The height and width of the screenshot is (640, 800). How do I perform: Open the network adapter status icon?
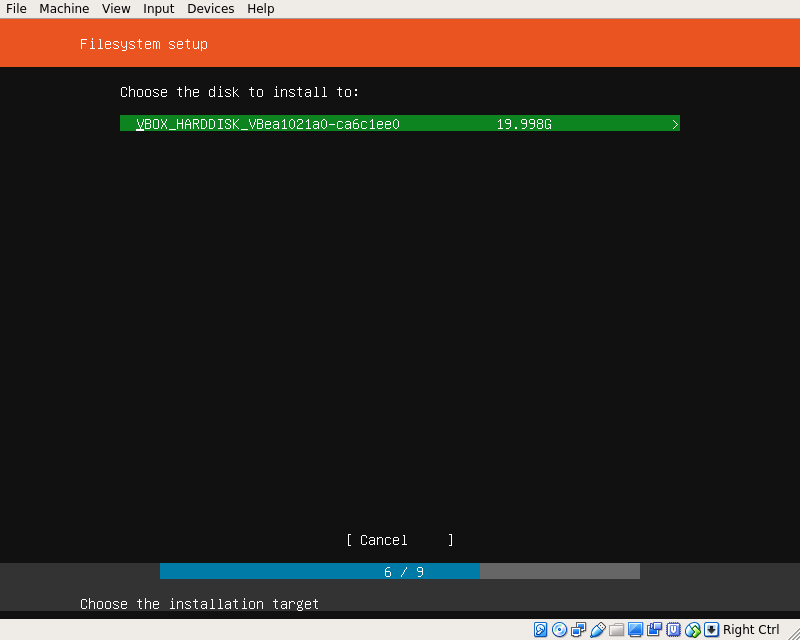[x=579, y=630]
